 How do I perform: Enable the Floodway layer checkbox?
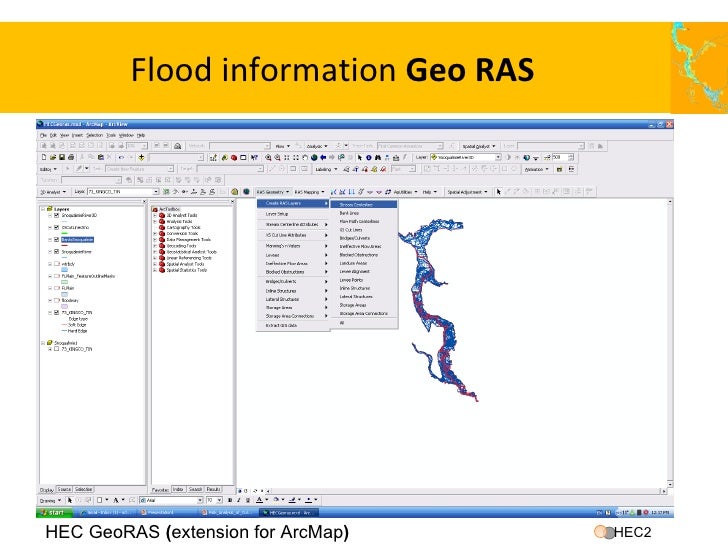[57, 300]
